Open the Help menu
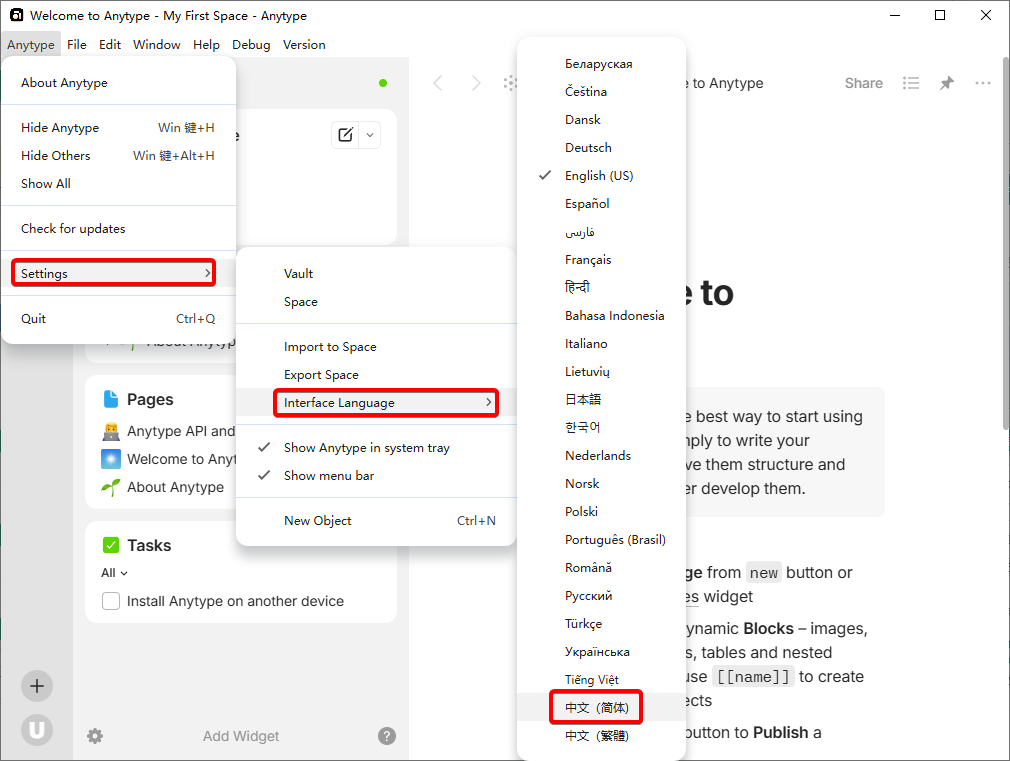 [x=206, y=44]
